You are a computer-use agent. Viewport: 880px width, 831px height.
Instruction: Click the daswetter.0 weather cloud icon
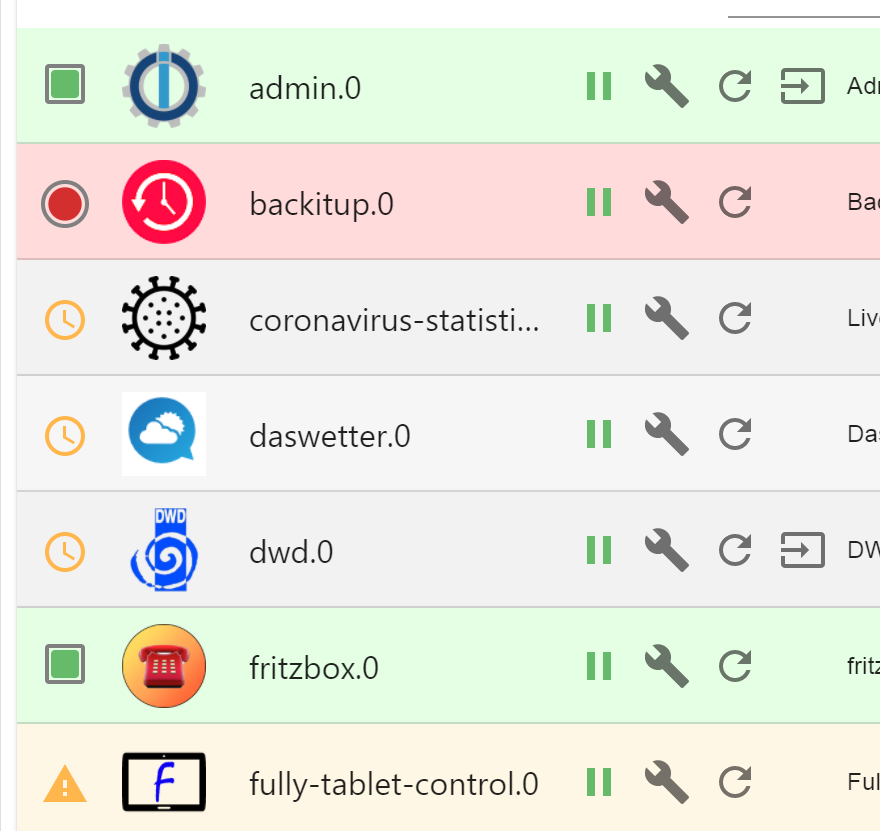163,434
